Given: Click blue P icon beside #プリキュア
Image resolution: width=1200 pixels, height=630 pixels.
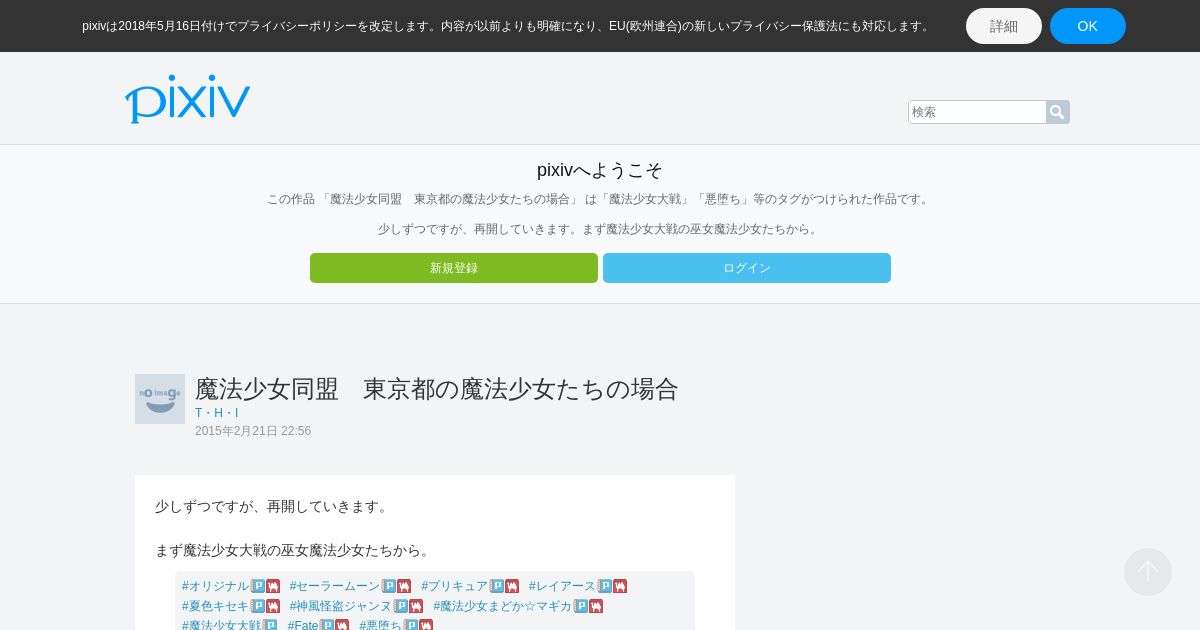Looking at the screenshot, I should [x=497, y=586].
